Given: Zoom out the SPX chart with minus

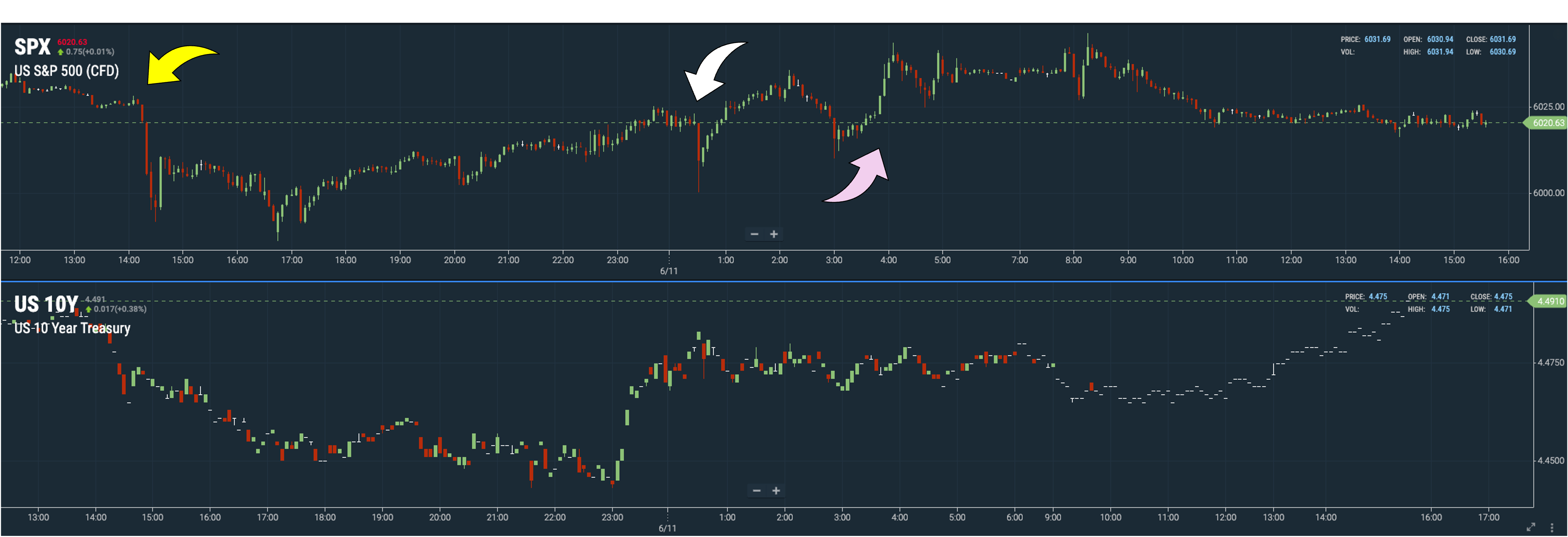Looking at the screenshot, I should click(754, 234).
